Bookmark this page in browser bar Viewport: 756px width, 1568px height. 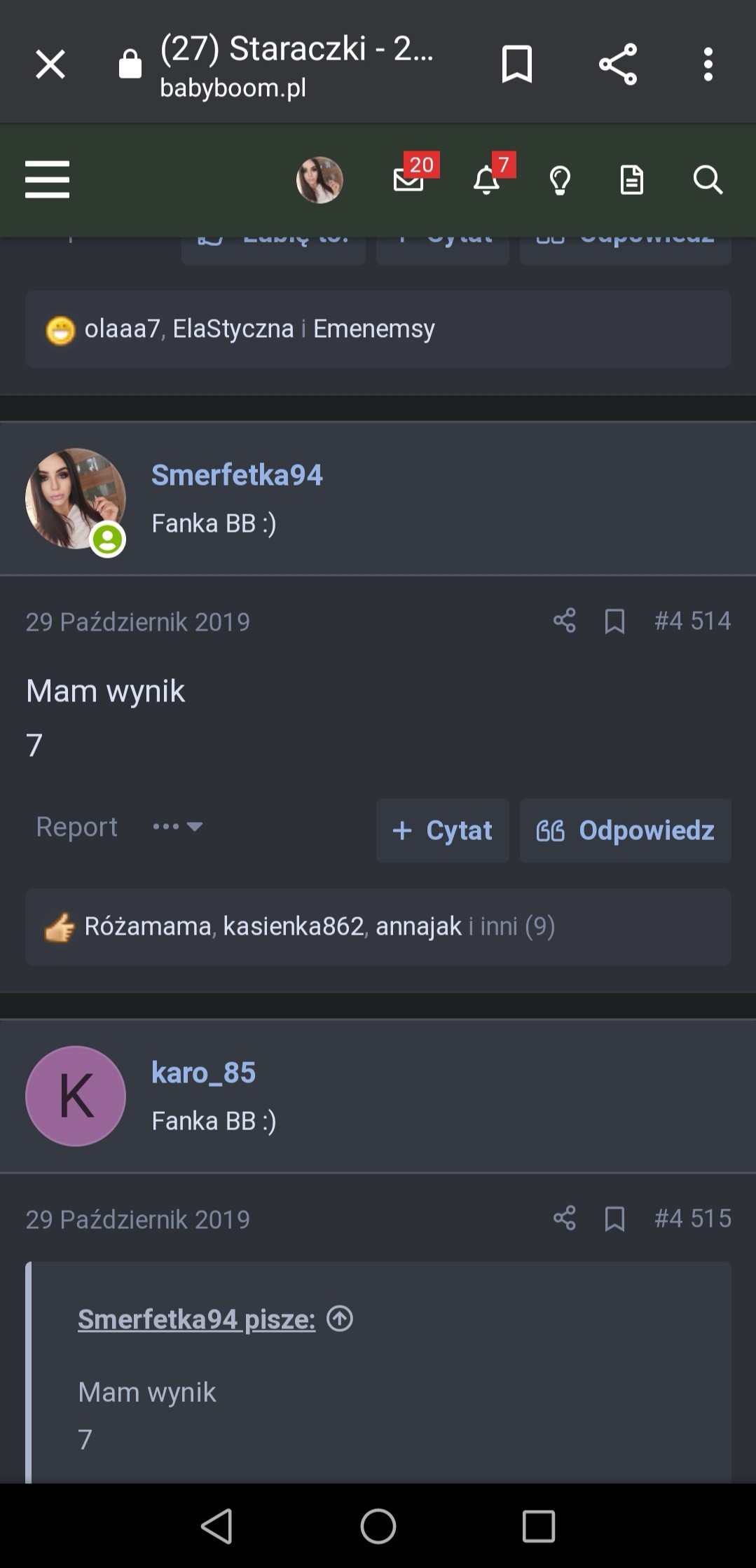517,64
